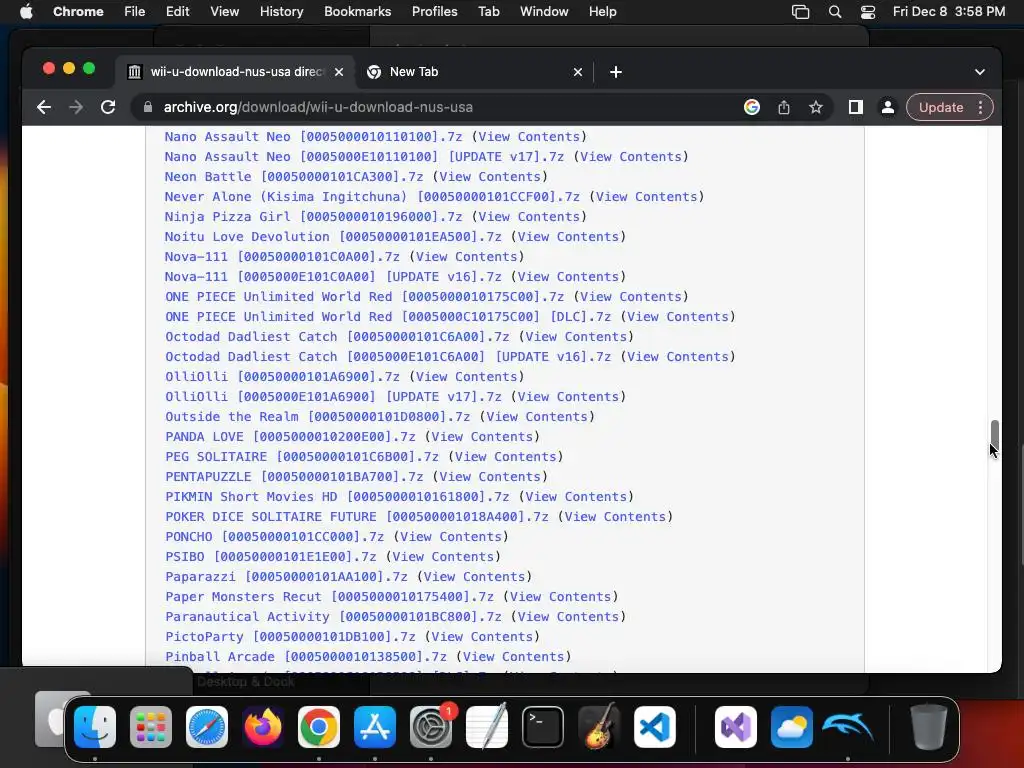
Task: Open Control Center in menu bar
Action: (867, 12)
